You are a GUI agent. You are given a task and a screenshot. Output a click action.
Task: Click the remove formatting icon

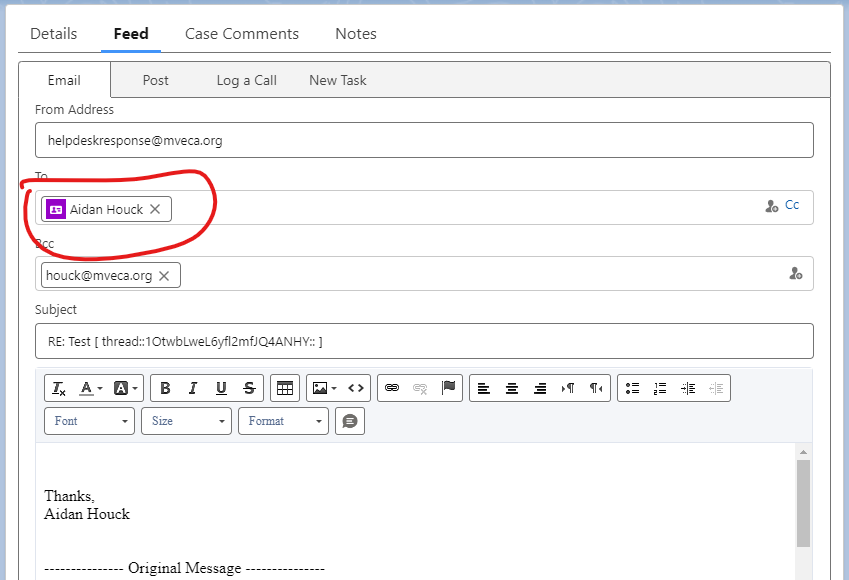click(x=59, y=388)
